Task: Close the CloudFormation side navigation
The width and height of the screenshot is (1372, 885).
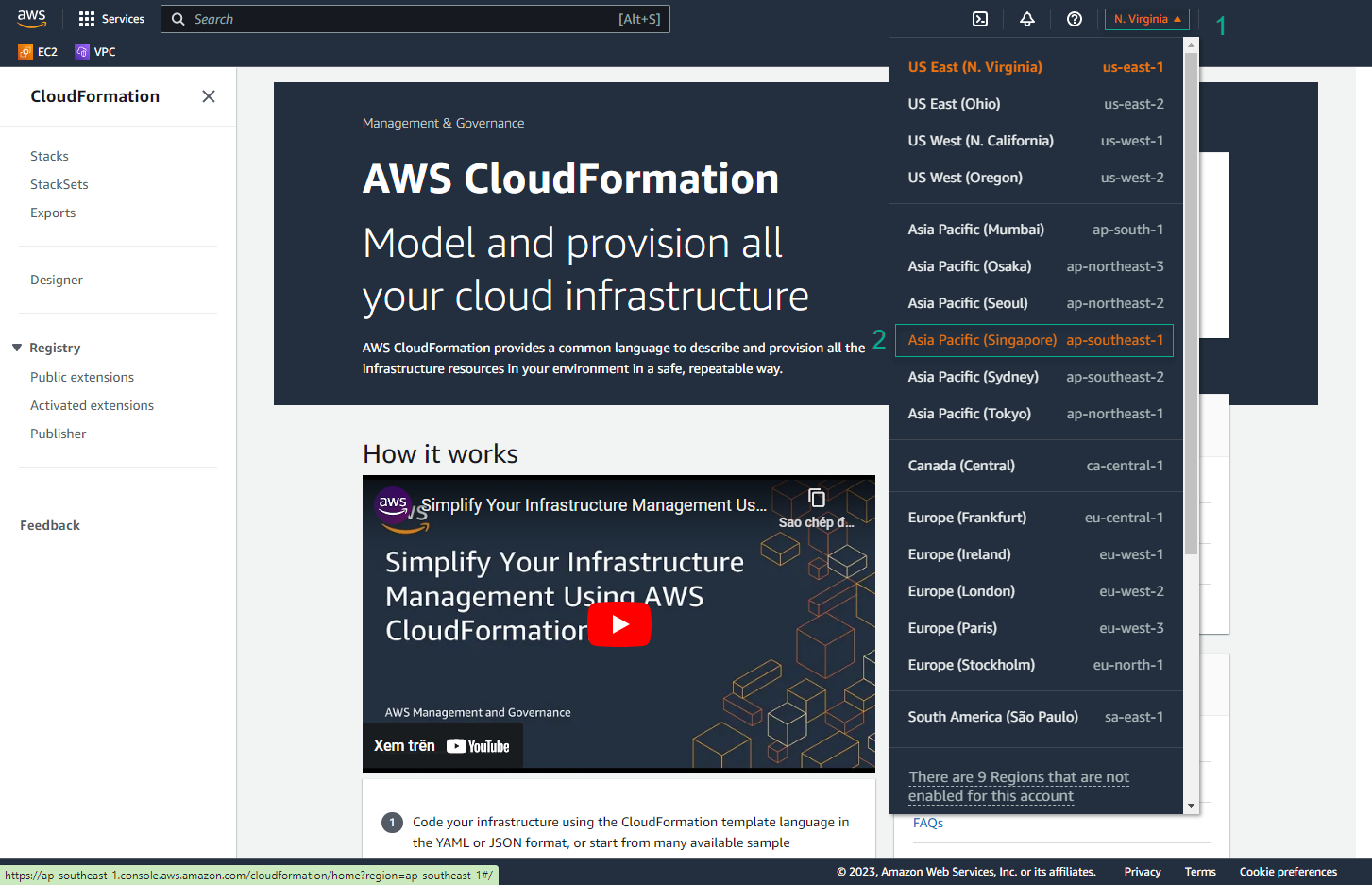Action: pyautogui.click(x=209, y=96)
